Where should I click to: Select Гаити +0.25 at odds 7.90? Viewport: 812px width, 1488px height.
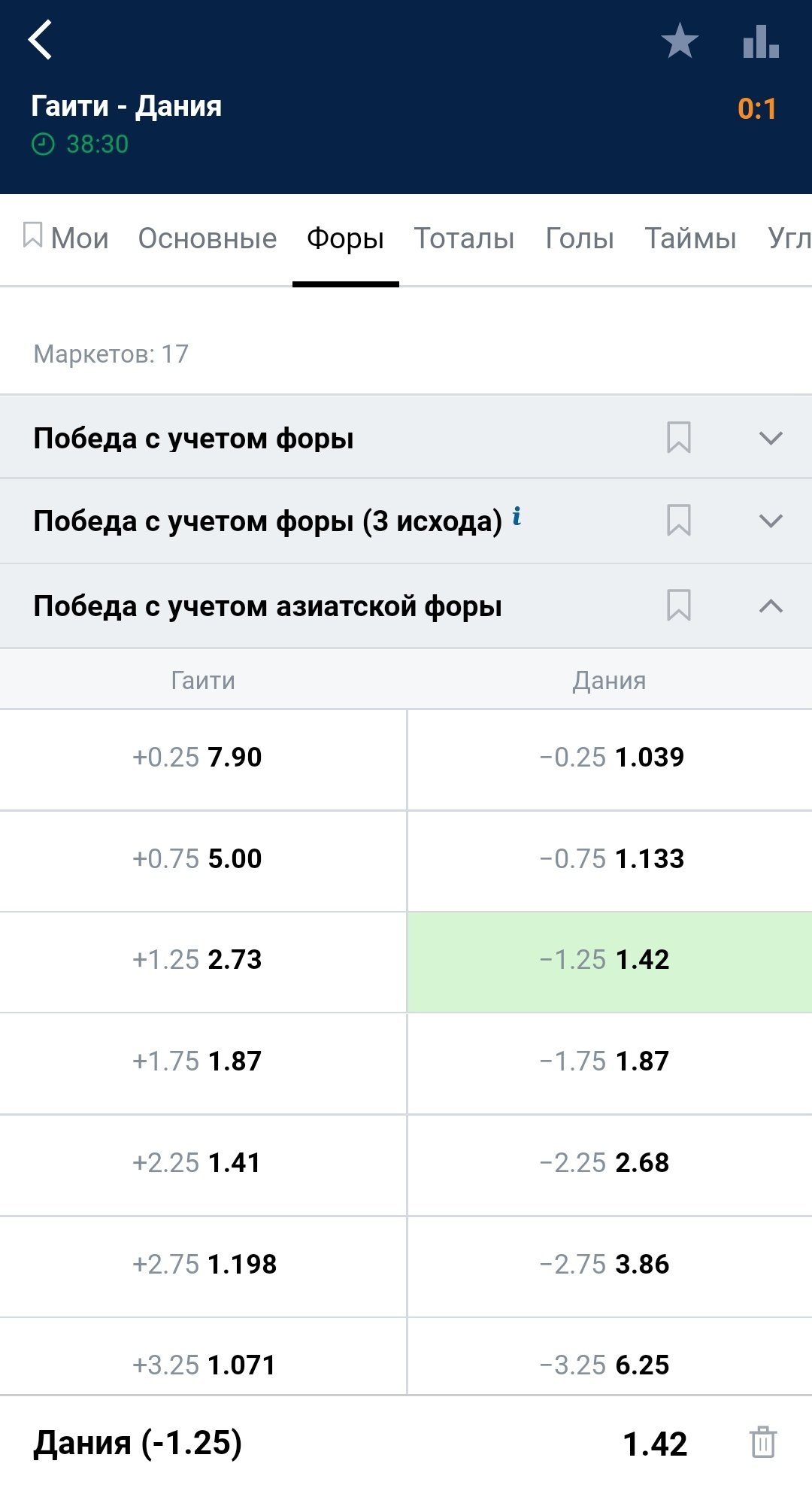point(202,758)
